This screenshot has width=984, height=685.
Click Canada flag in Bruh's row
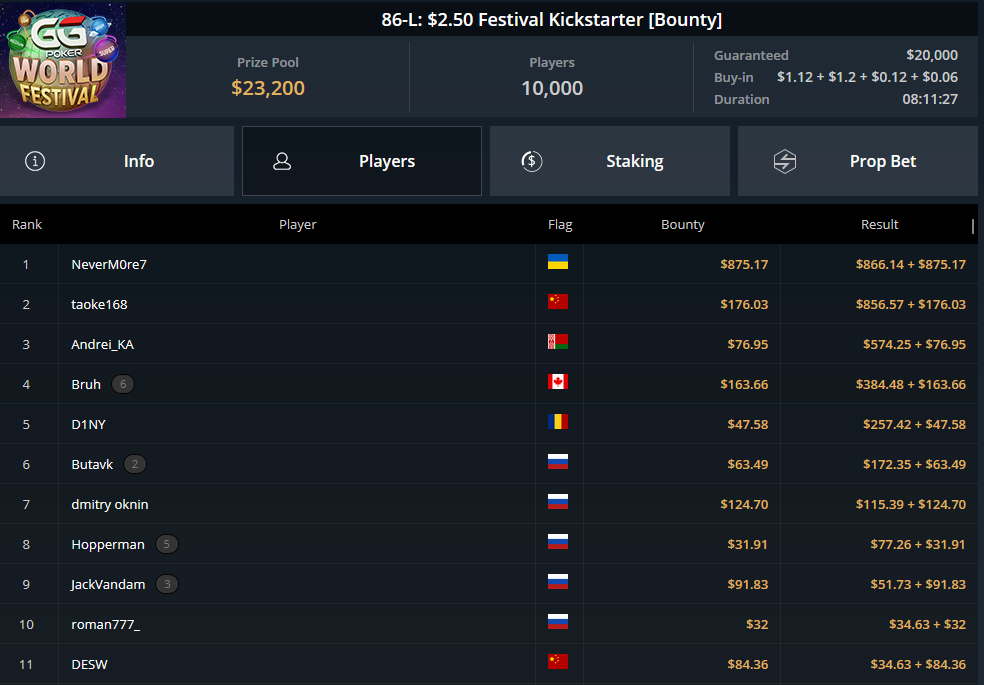pyautogui.click(x=558, y=381)
